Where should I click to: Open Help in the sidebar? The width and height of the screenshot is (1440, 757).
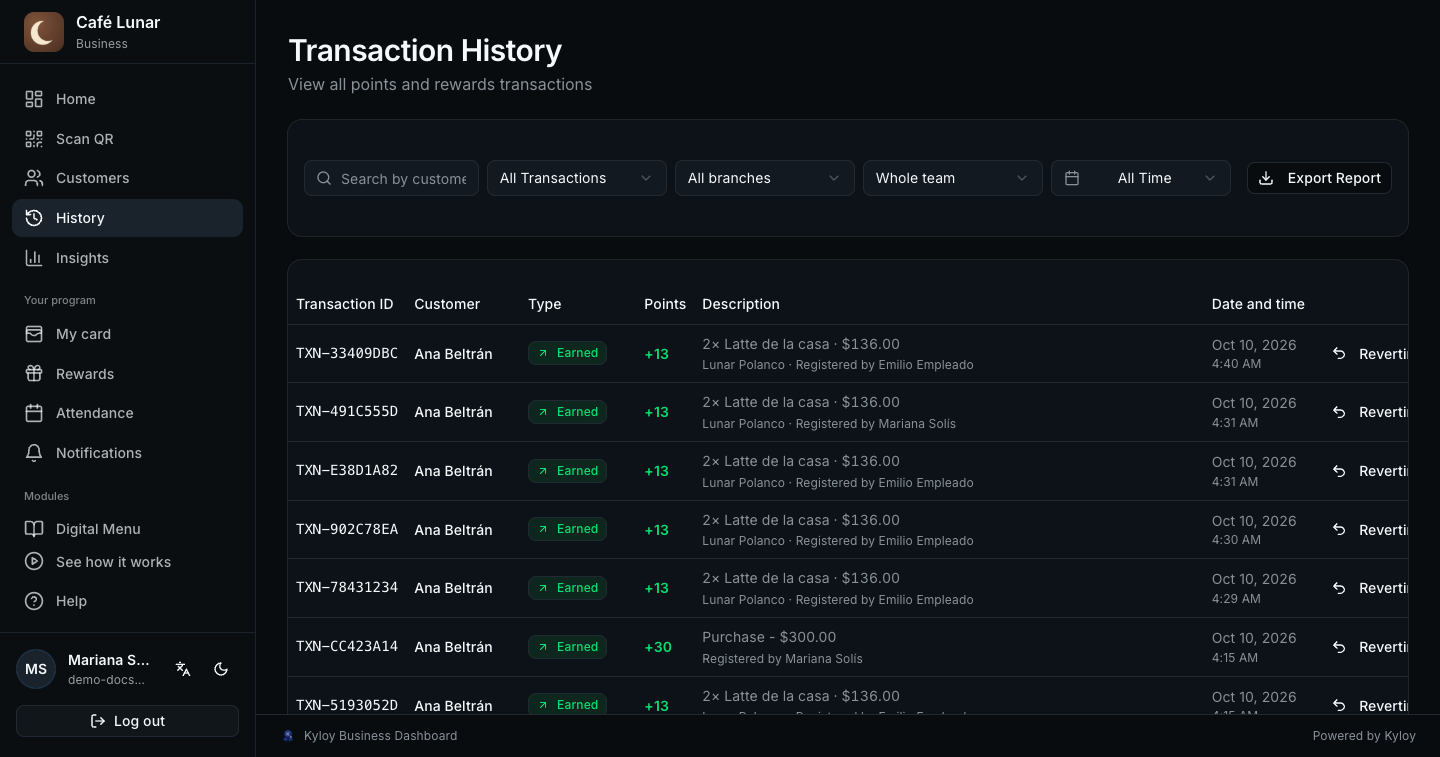127,601
